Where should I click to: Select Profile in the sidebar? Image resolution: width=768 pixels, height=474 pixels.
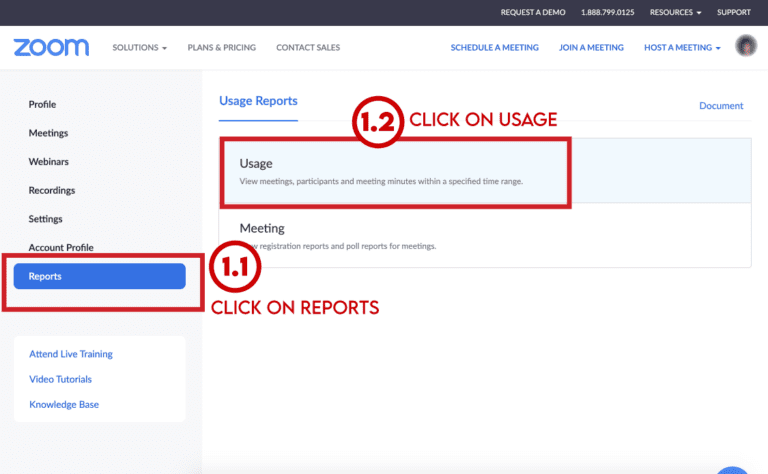point(42,105)
